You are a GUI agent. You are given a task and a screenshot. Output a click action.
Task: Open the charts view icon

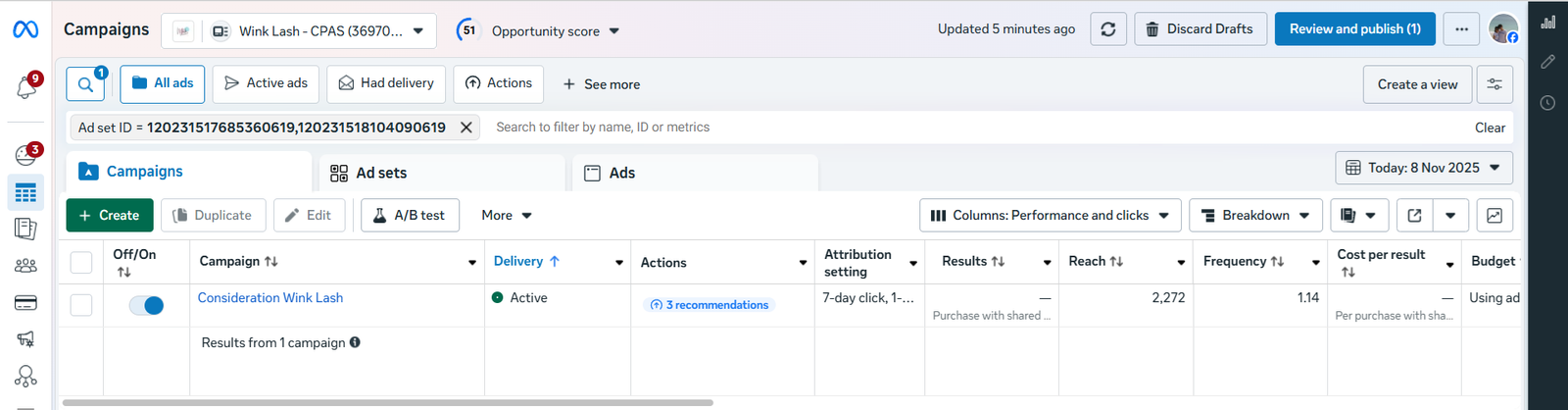(x=1494, y=216)
